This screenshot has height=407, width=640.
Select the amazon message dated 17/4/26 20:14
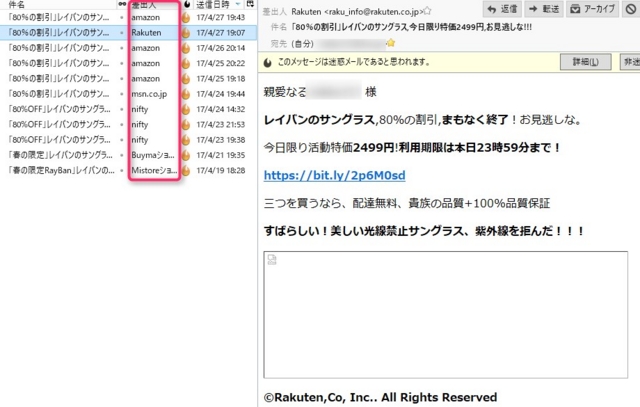pos(128,48)
